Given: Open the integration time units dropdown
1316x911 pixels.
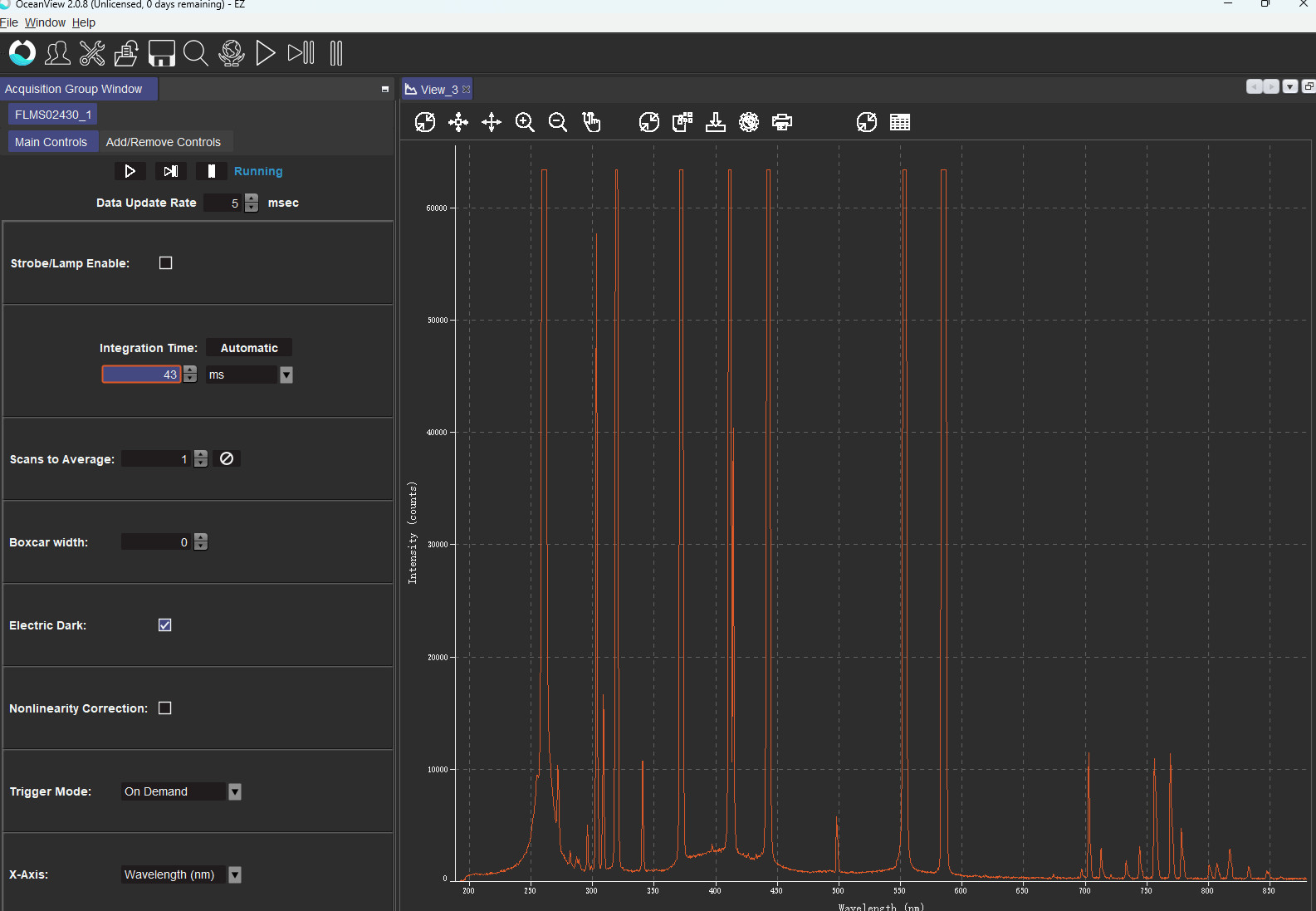Looking at the screenshot, I should click(286, 375).
